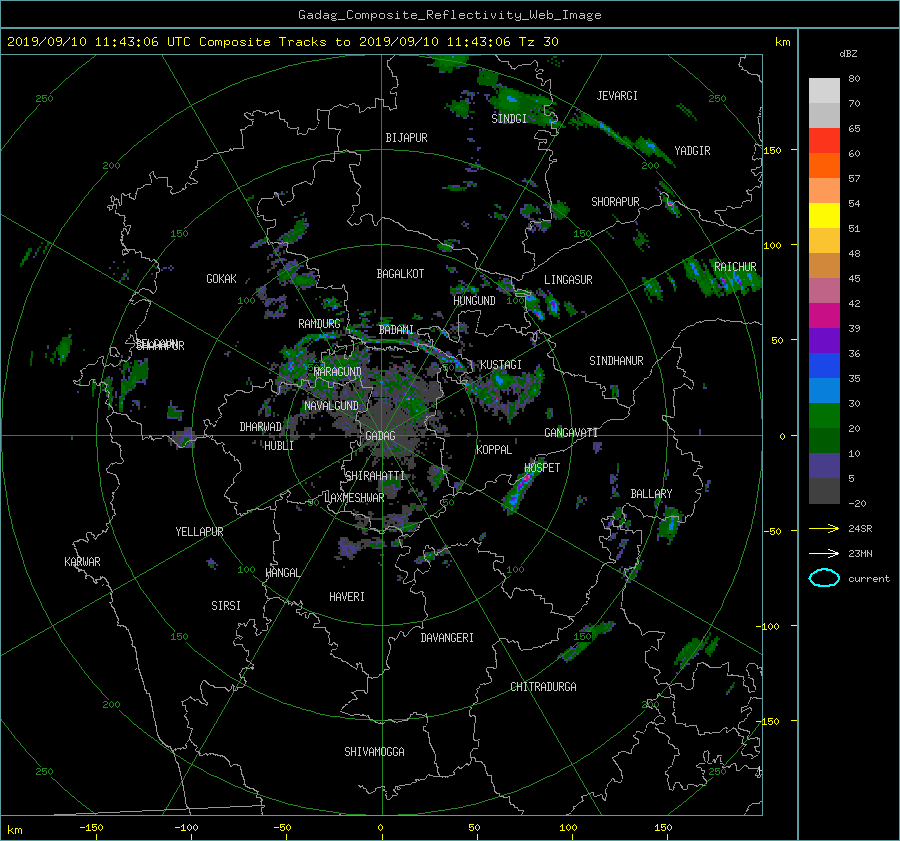Image resolution: width=900 pixels, height=841 pixels.
Task: Click the RAMDURG city label
Action: 319,324
